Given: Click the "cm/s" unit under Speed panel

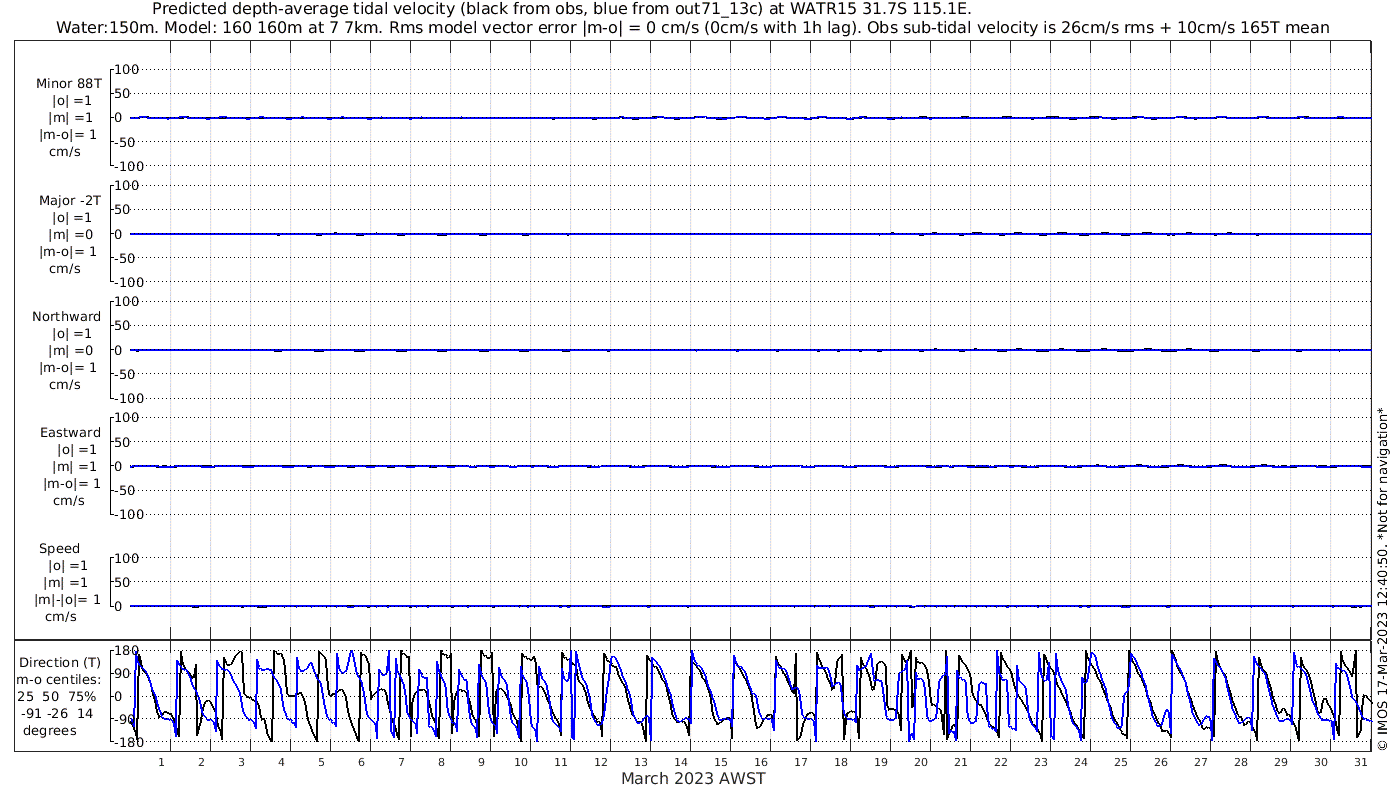Looking at the screenshot, I should (63, 616).
